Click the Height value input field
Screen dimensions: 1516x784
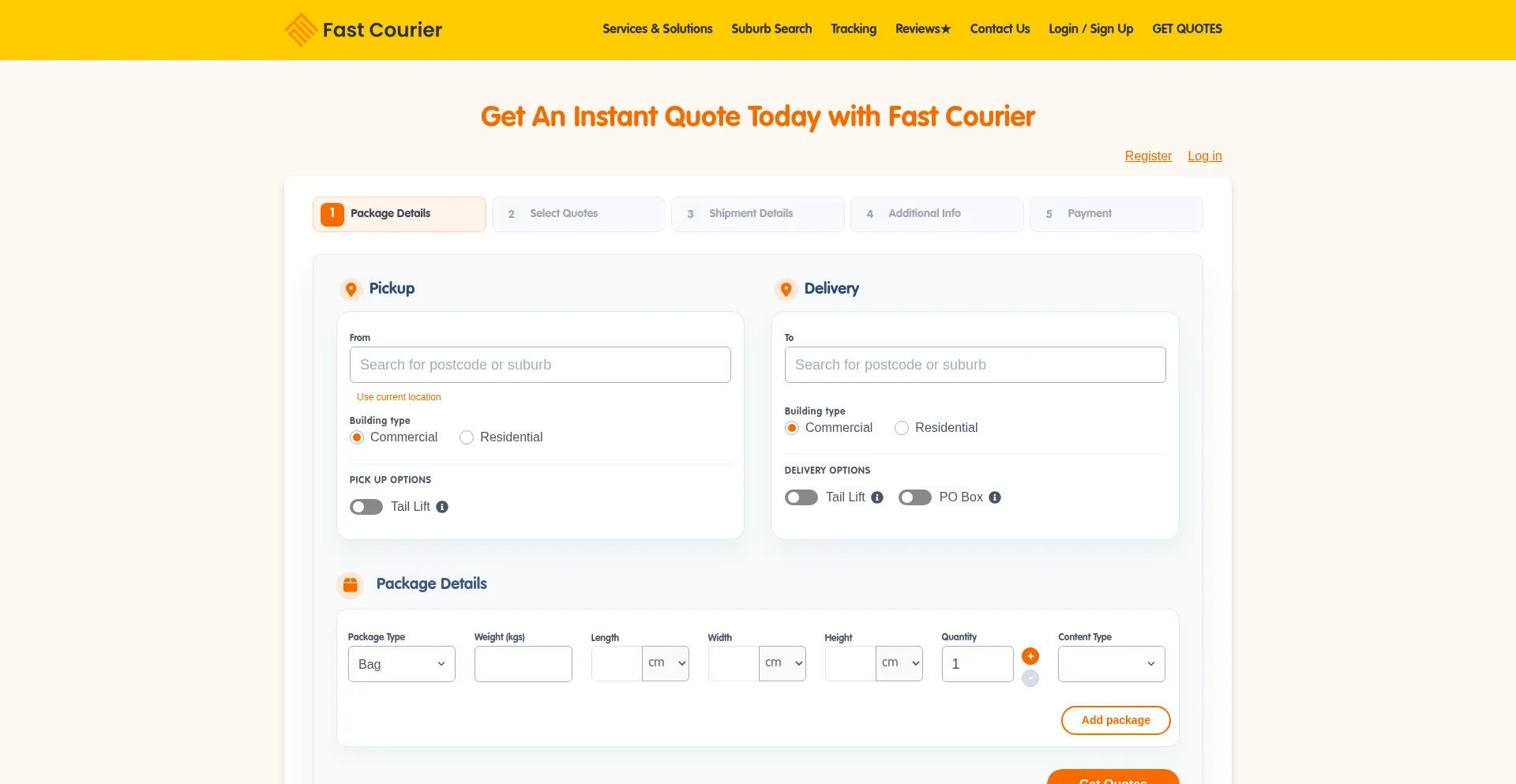[850, 663]
